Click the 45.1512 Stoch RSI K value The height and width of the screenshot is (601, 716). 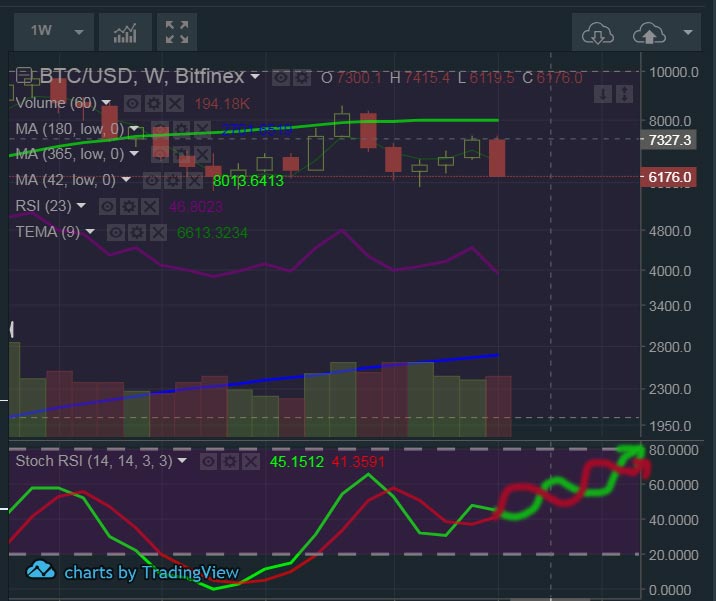coord(297,462)
